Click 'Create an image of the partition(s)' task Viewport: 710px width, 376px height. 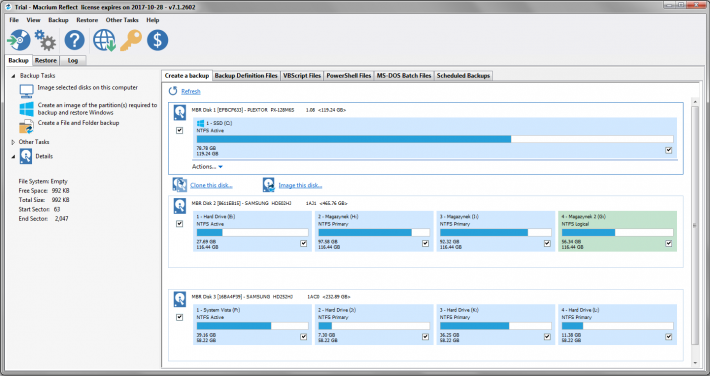point(97,109)
